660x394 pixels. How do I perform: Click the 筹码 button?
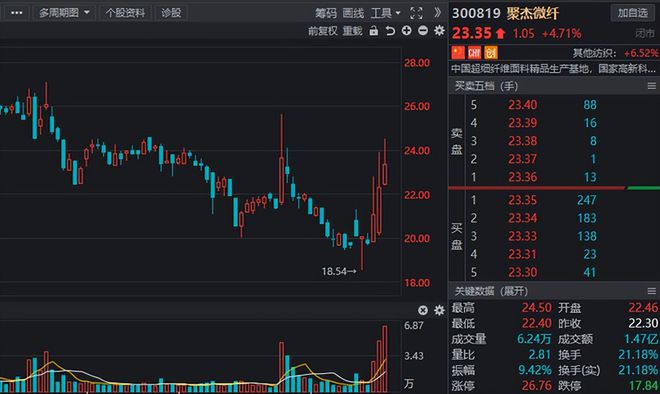click(x=326, y=13)
